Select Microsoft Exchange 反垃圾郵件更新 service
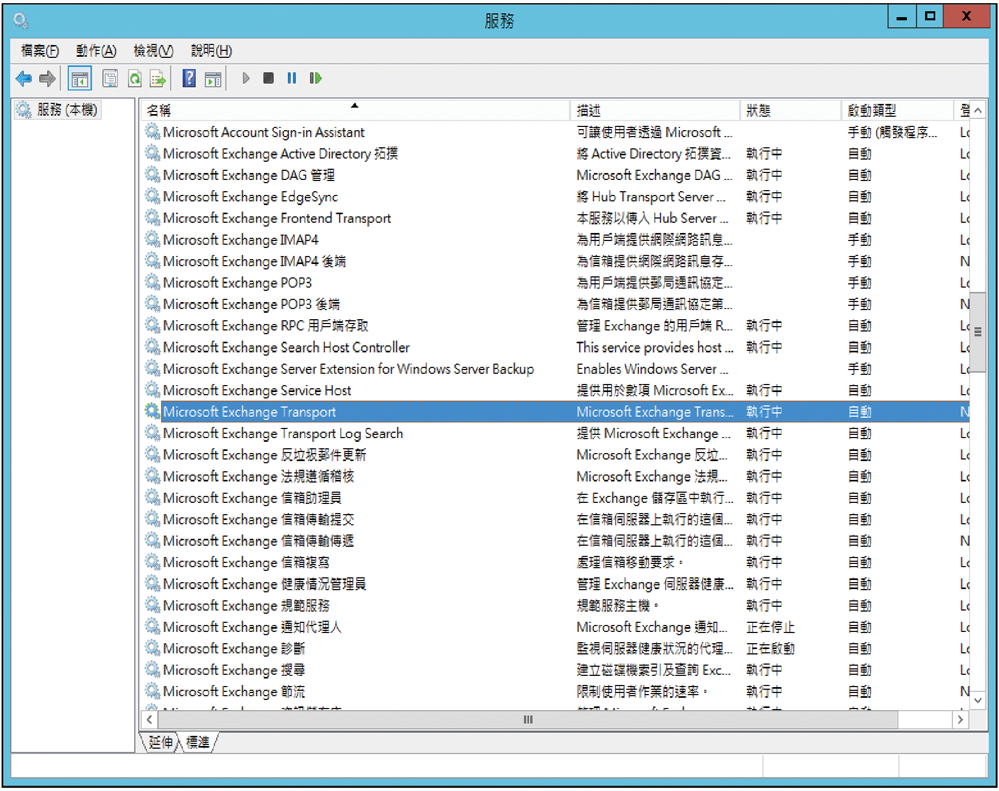Image resolution: width=999 pixels, height=791 pixels. 554,455
